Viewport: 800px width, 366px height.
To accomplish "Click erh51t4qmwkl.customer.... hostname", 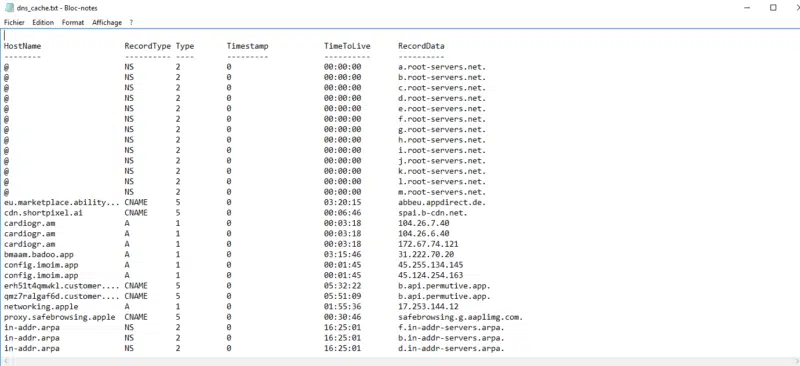I will [62, 286].
